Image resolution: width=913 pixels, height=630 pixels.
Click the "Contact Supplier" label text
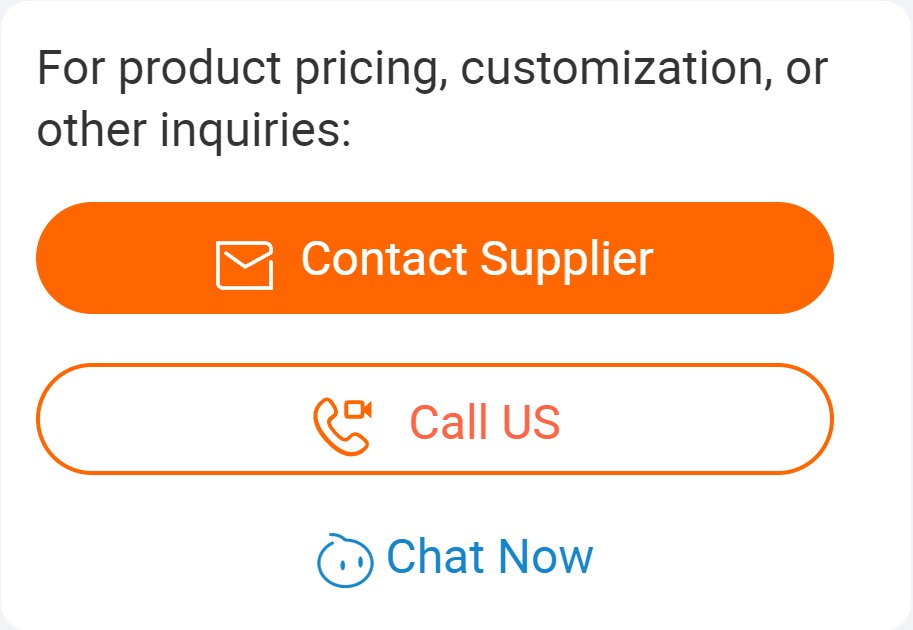476,259
